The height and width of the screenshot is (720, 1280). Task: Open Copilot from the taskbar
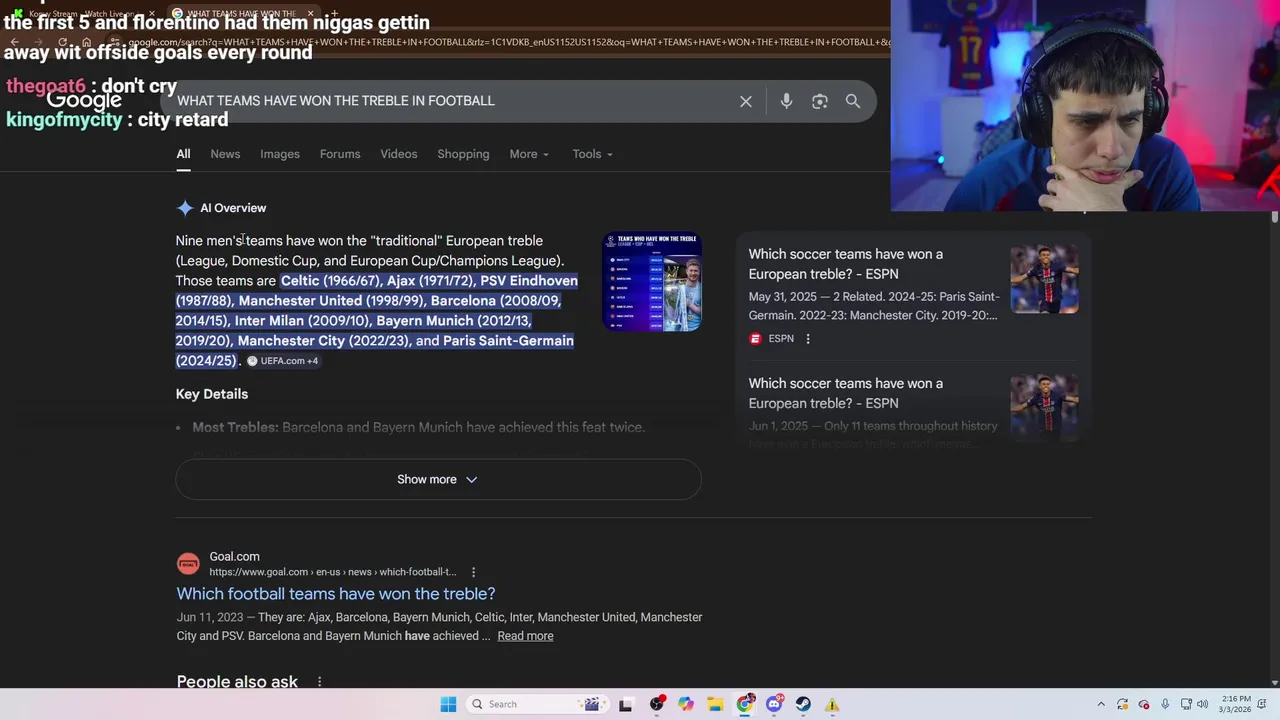[686, 704]
